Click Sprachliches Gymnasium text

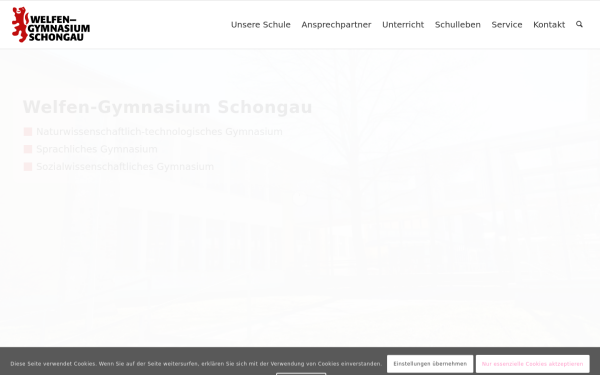[97, 149]
